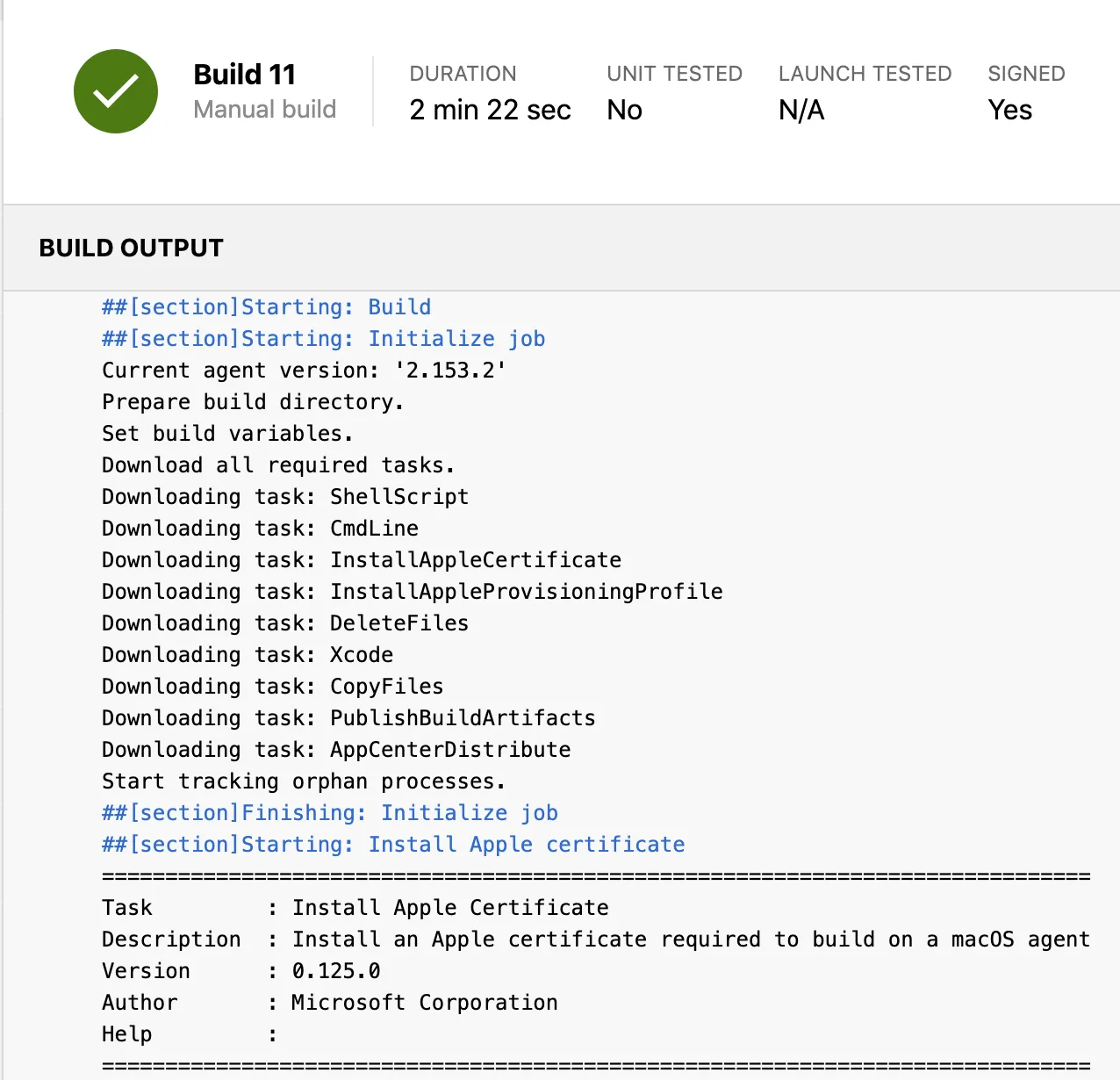Click the 2 min 22 sec duration value
This screenshot has width=1120, height=1080.
490,110
